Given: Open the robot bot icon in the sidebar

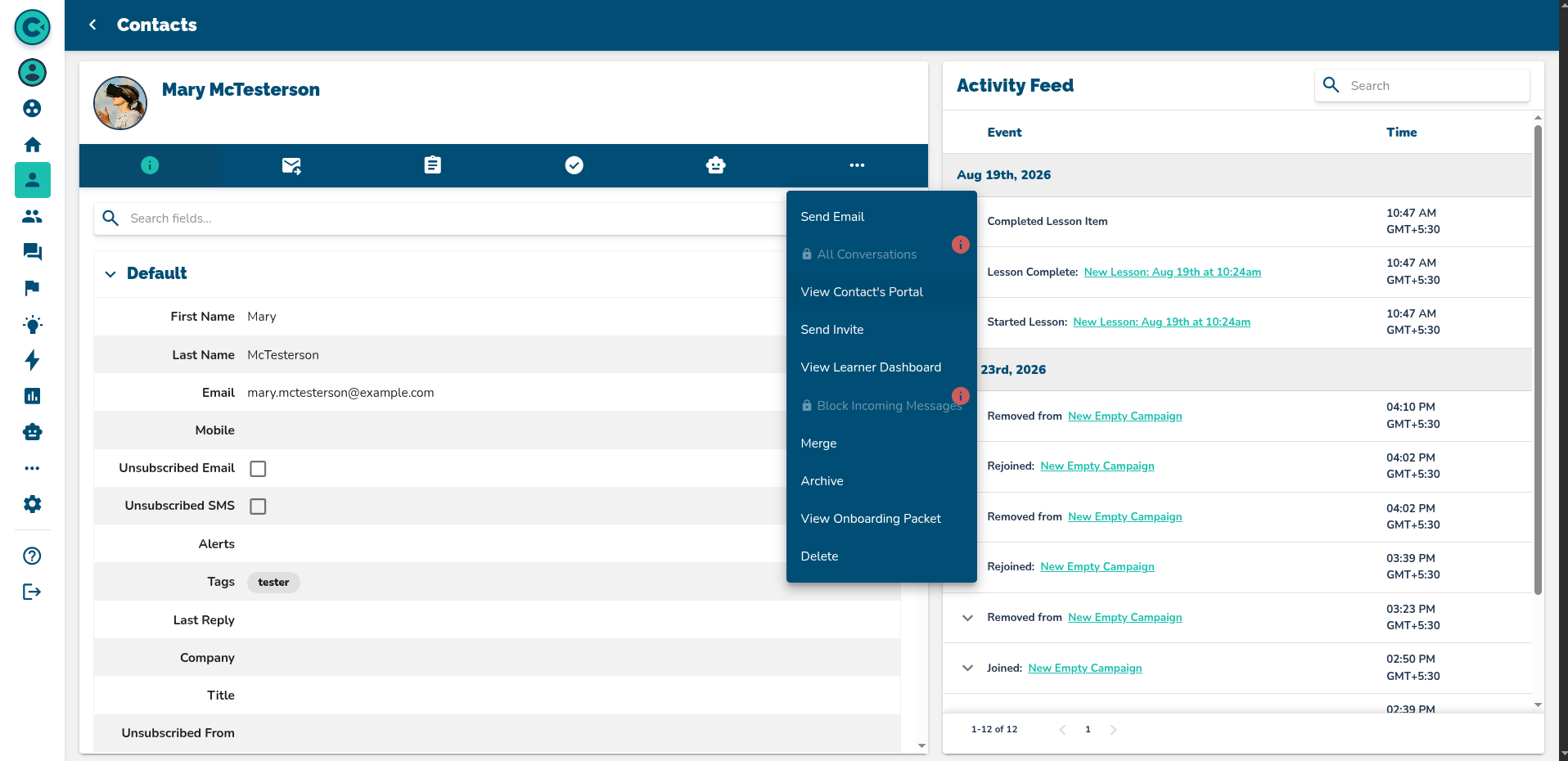Looking at the screenshot, I should (x=32, y=432).
